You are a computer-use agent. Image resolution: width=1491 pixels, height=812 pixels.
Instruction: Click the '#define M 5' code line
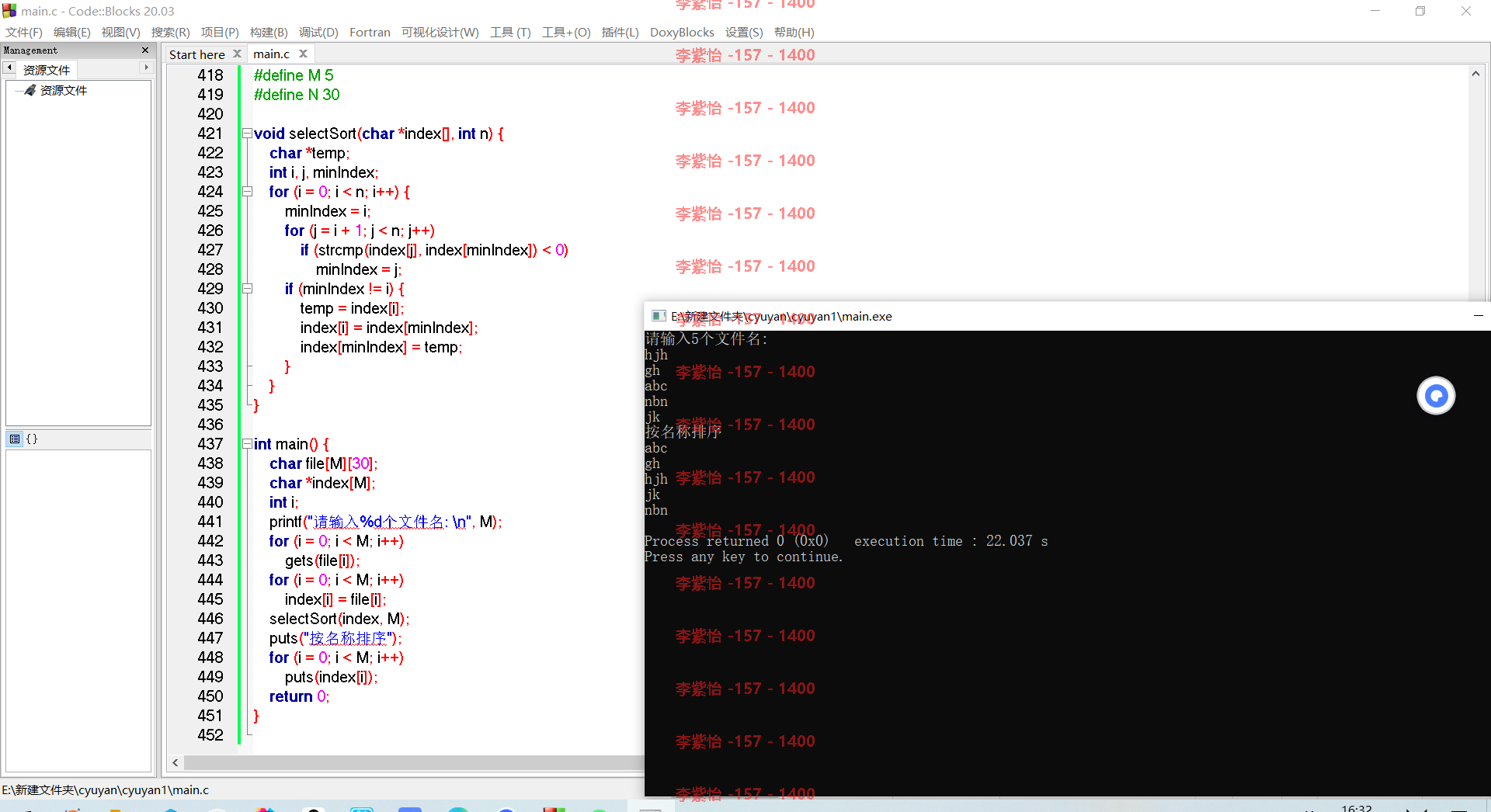tap(294, 75)
